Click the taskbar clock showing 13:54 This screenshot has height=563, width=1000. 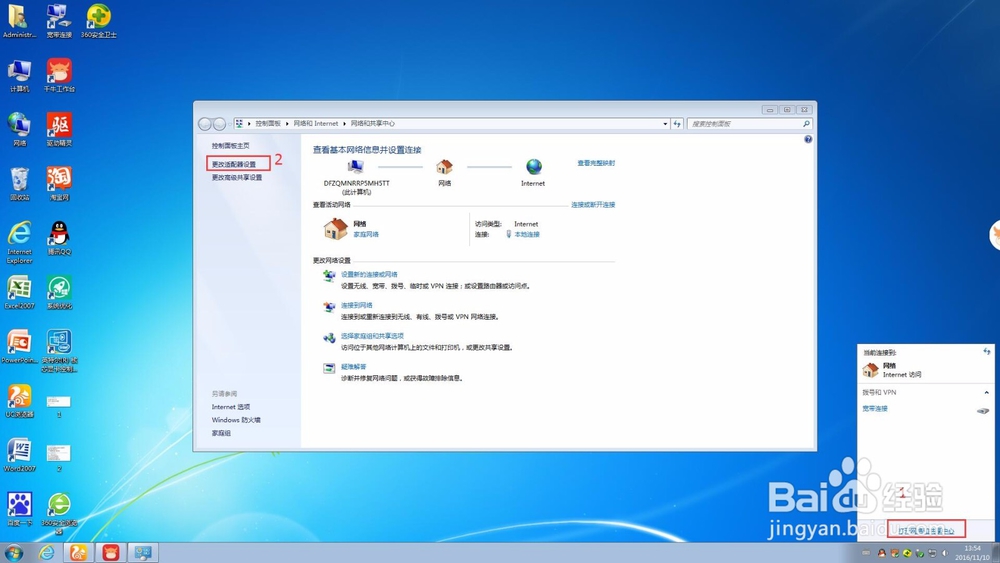pos(973,553)
